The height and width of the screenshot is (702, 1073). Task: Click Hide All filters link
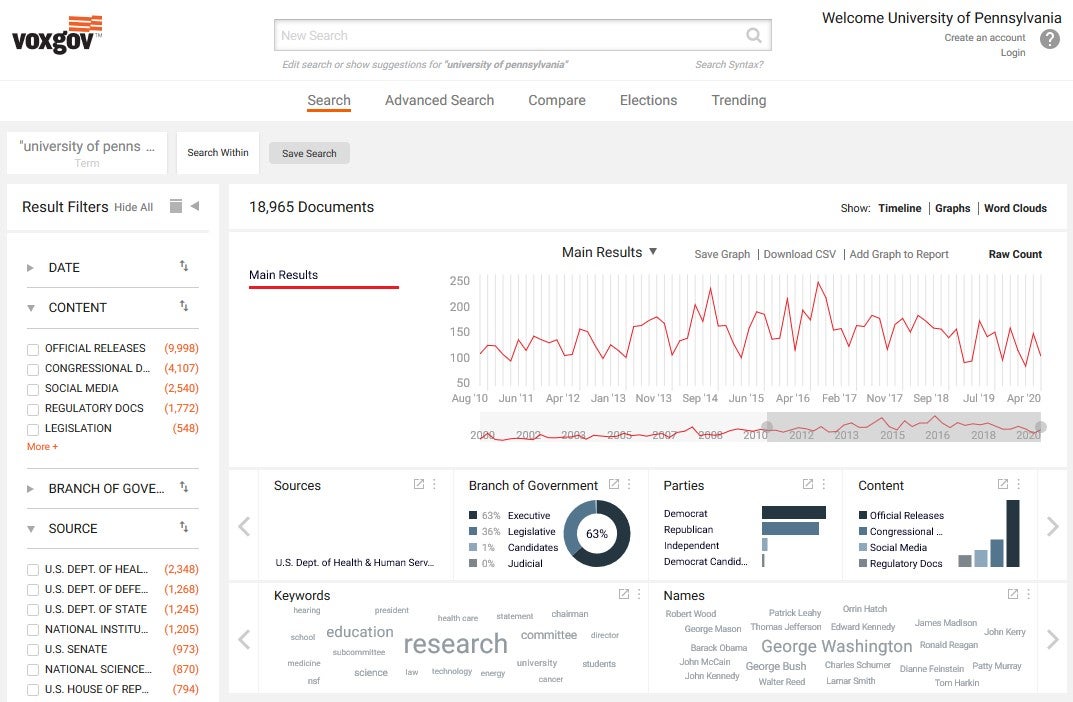point(133,207)
